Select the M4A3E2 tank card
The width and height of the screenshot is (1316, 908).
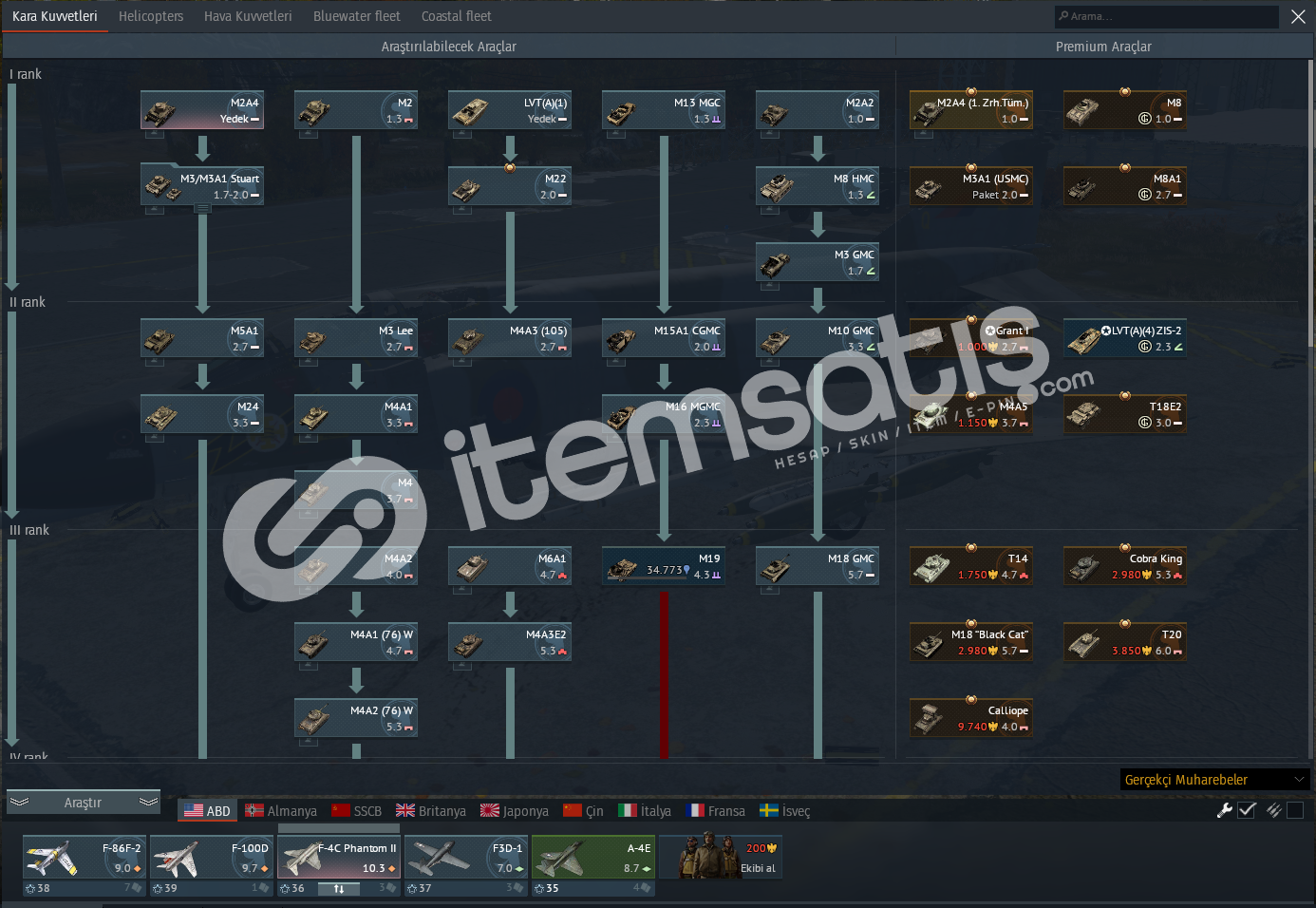[510, 642]
